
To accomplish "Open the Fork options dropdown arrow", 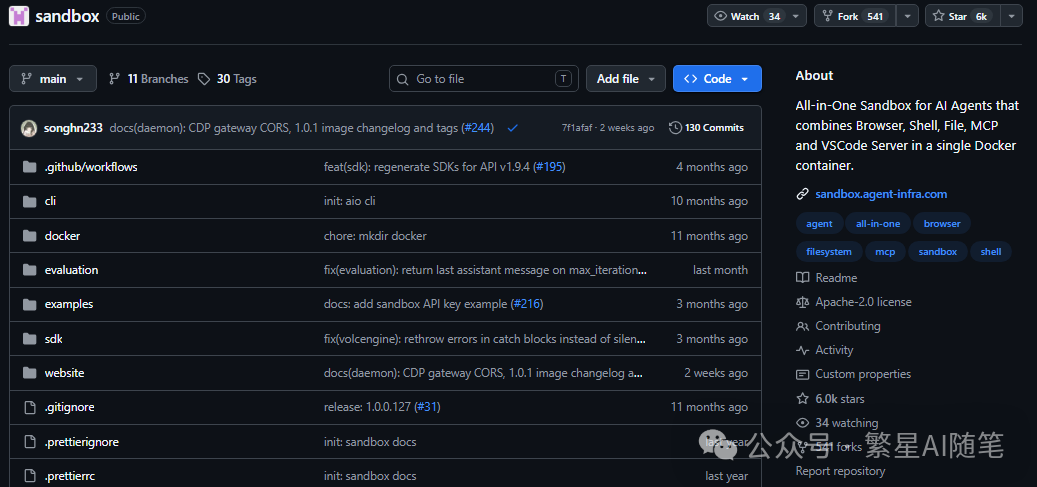I will 907,17.
